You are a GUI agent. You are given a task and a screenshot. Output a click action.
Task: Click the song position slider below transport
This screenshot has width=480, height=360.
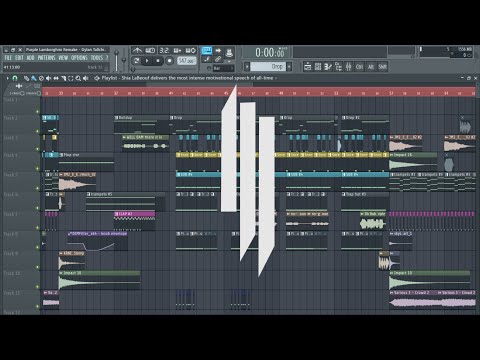(x=165, y=69)
